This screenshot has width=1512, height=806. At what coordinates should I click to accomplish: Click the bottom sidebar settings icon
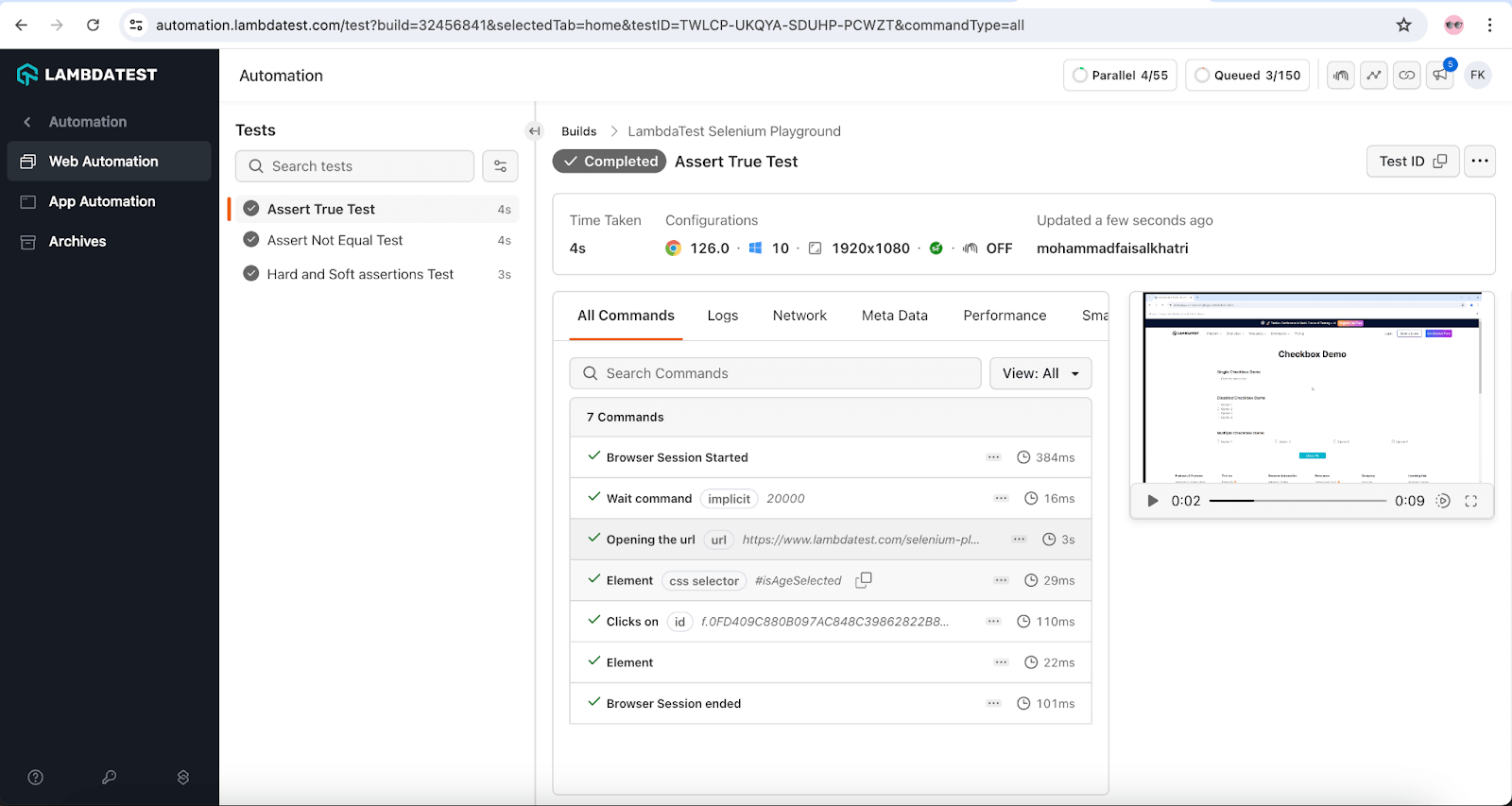183,777
